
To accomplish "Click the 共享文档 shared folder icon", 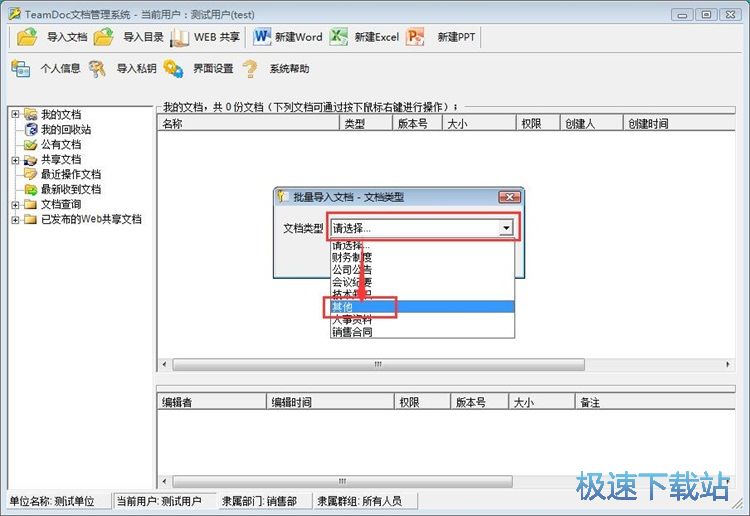I will (31, 159).
